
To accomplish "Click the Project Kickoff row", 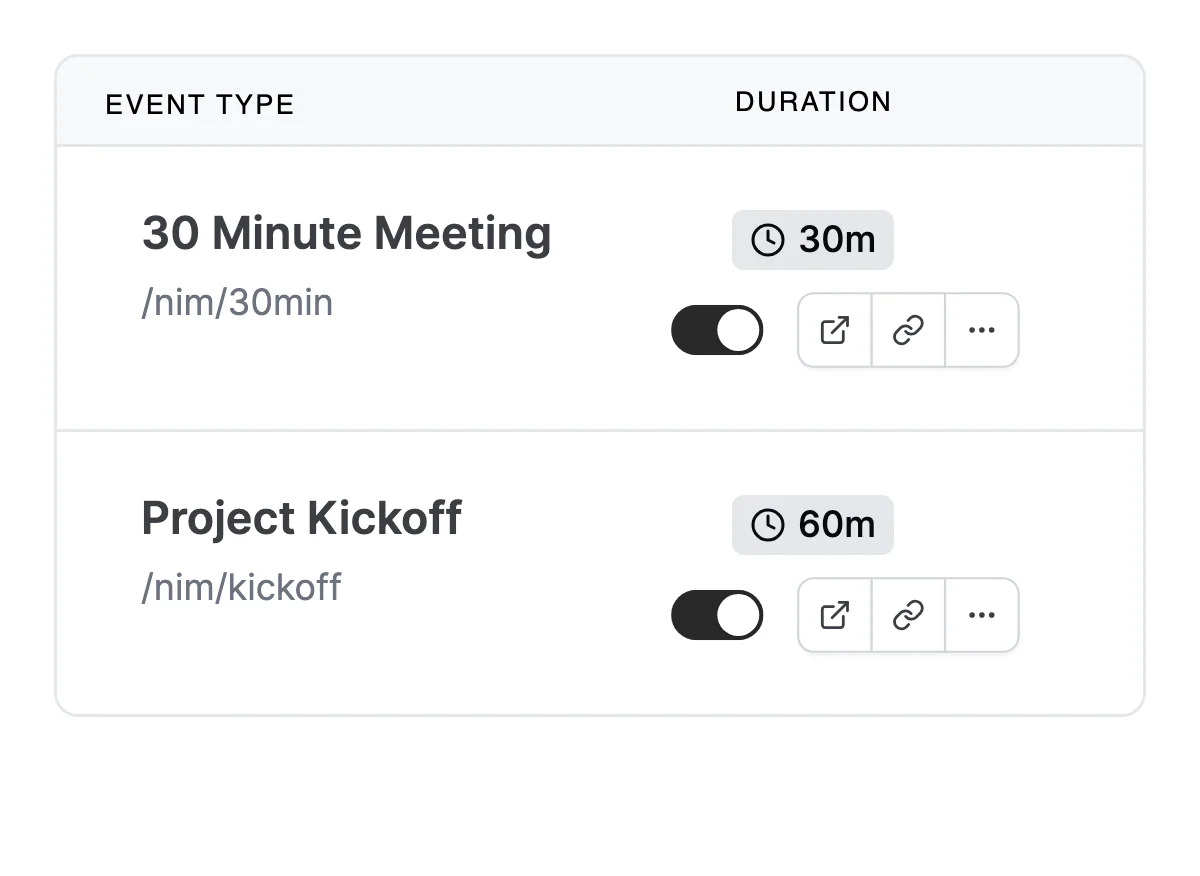I will tap(600, 573).
